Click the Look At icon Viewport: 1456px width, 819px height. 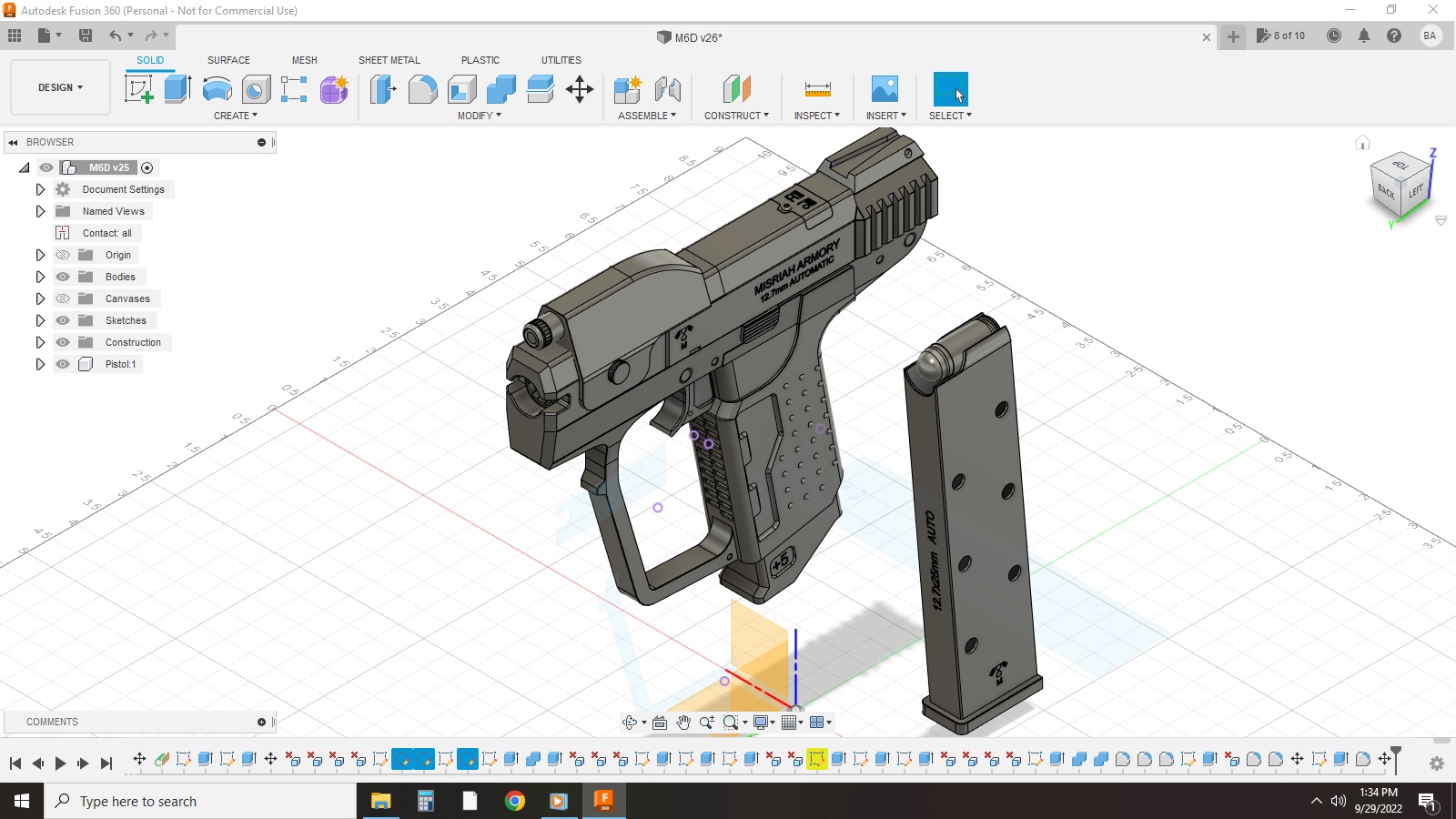tap(660, 723)
